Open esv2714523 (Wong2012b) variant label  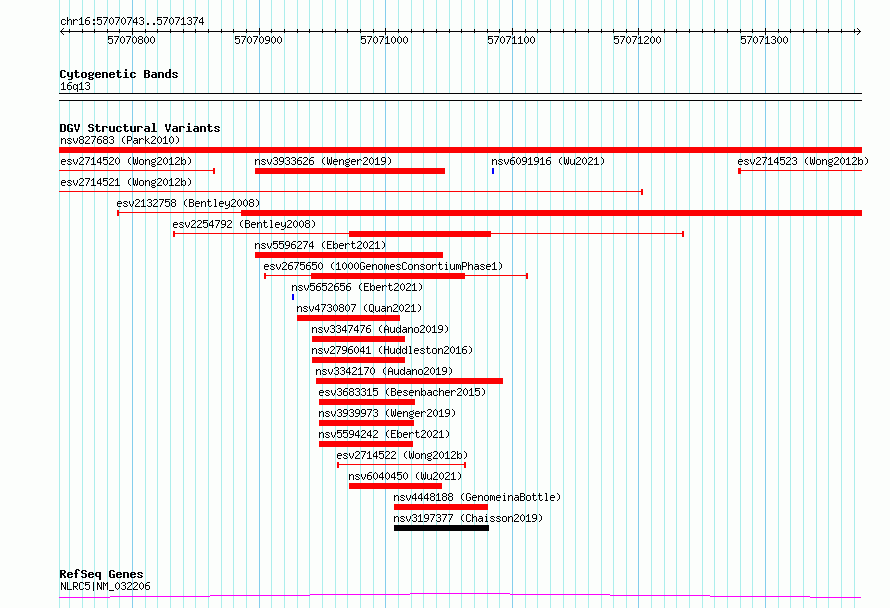tap(803, 161)
